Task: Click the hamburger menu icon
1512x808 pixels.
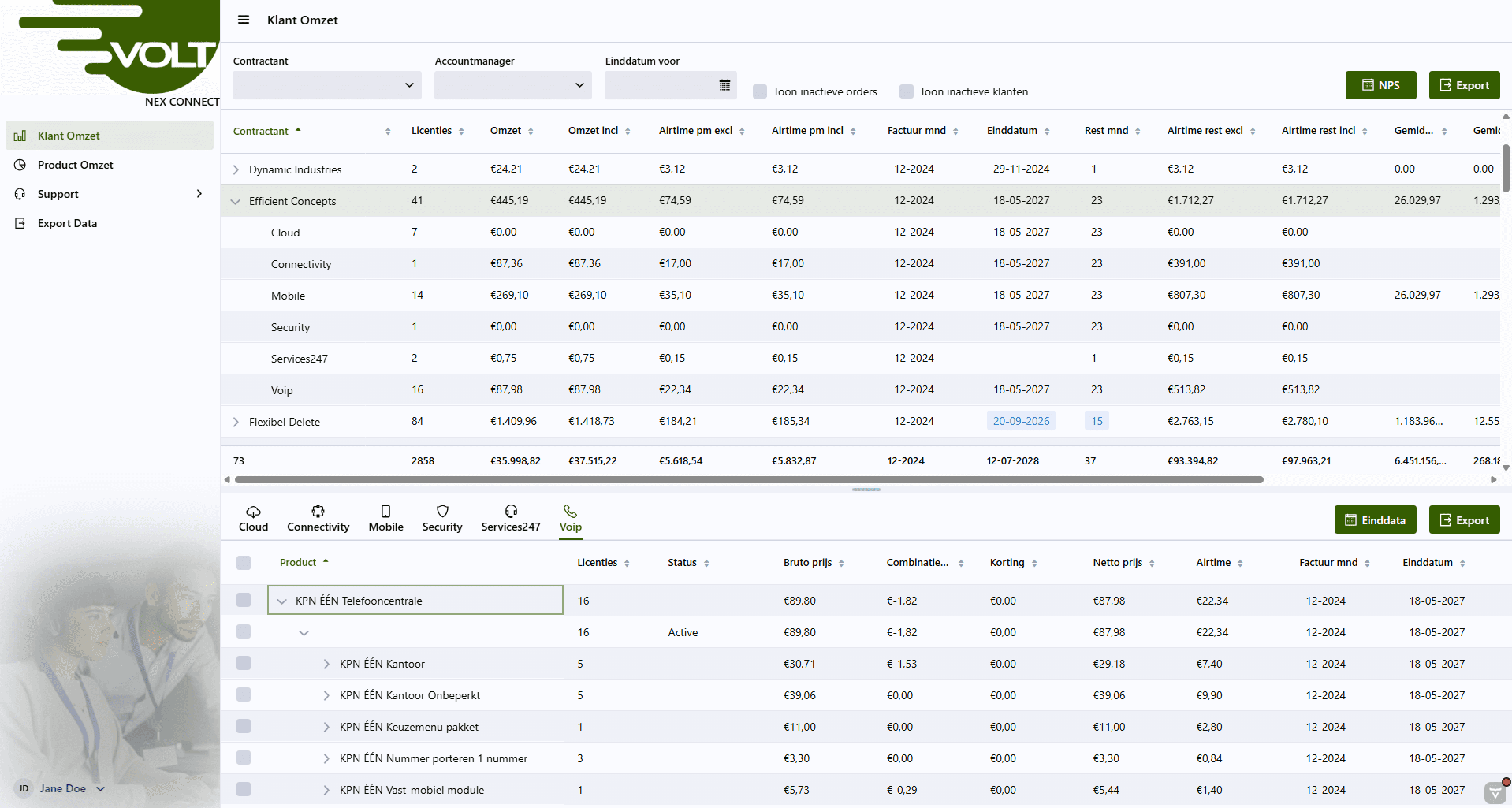Action: [x=243, y=20]
